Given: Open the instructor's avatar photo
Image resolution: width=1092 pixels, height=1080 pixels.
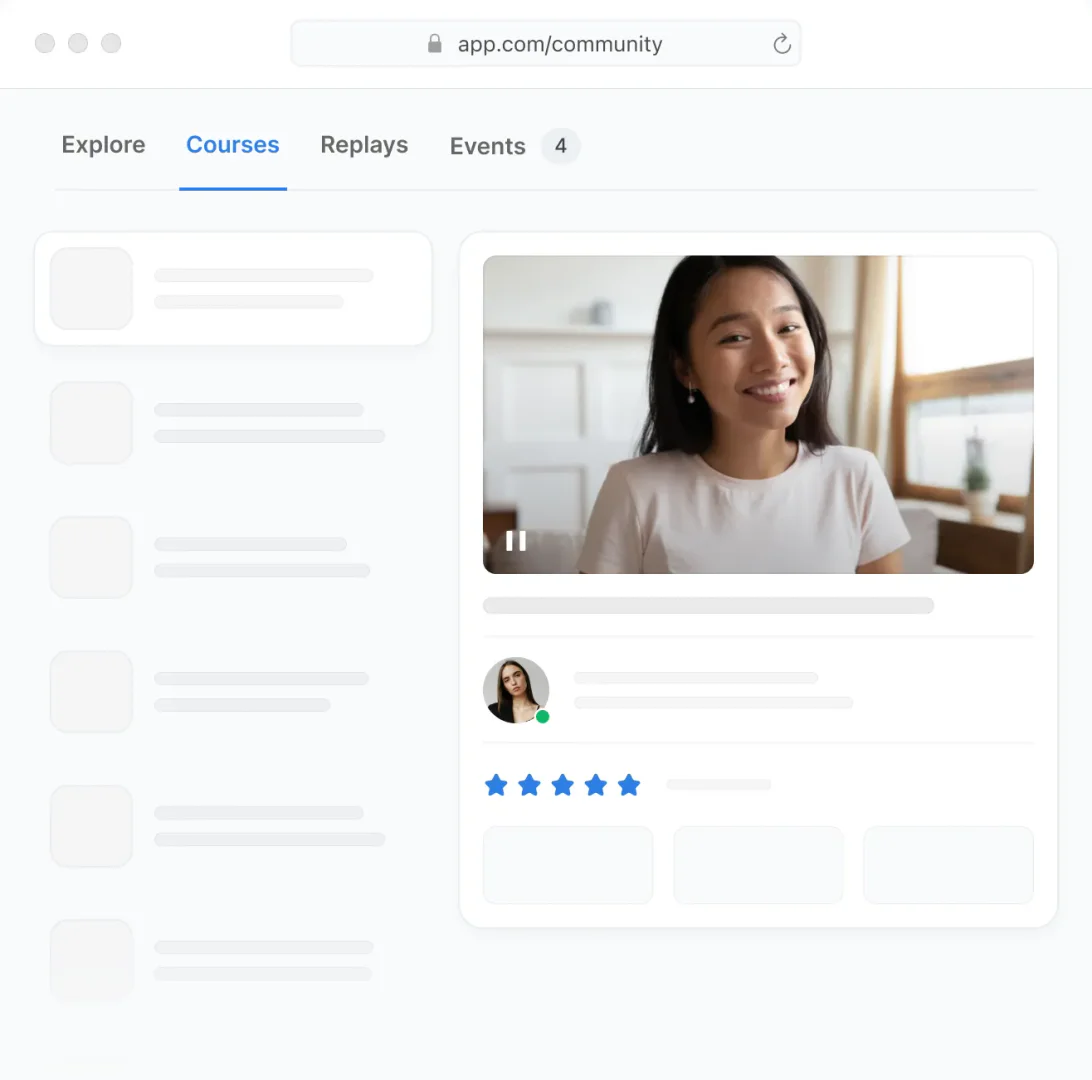Looking at the screenshot, I should pyautogui.click(x=516, y=690).
